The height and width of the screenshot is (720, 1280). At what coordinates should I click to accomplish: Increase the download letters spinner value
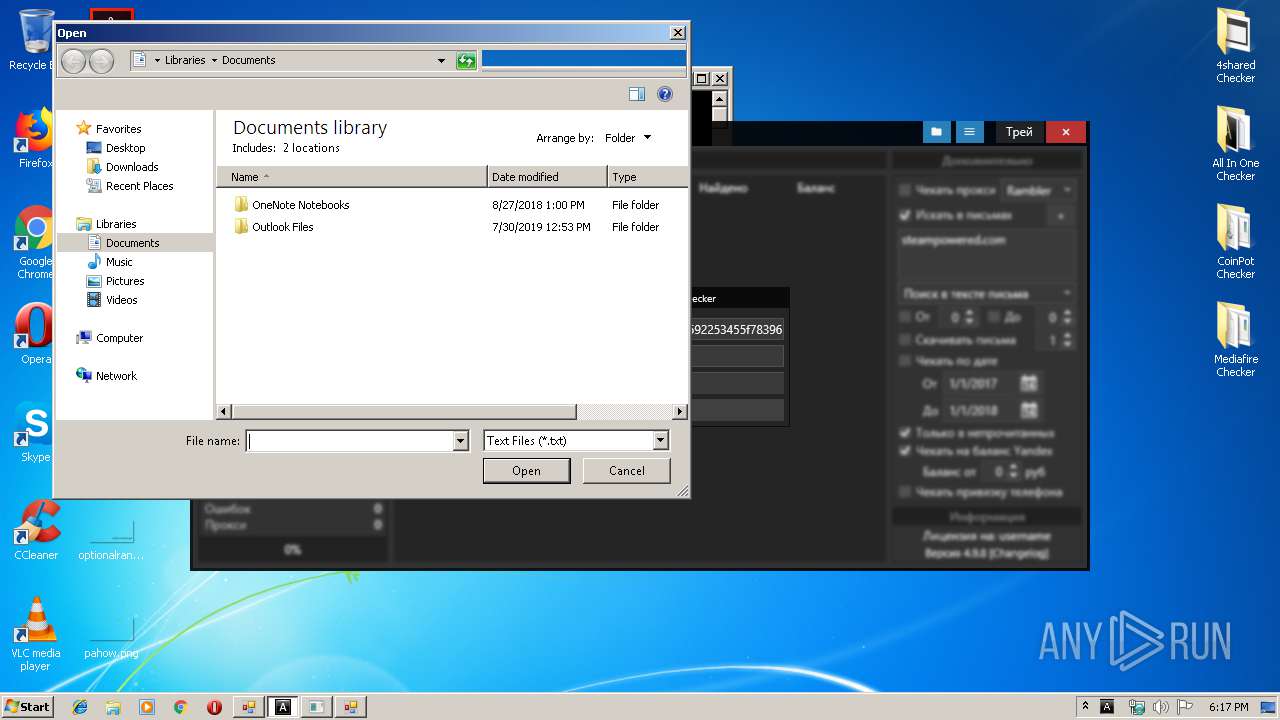[x=1067, y=336]
